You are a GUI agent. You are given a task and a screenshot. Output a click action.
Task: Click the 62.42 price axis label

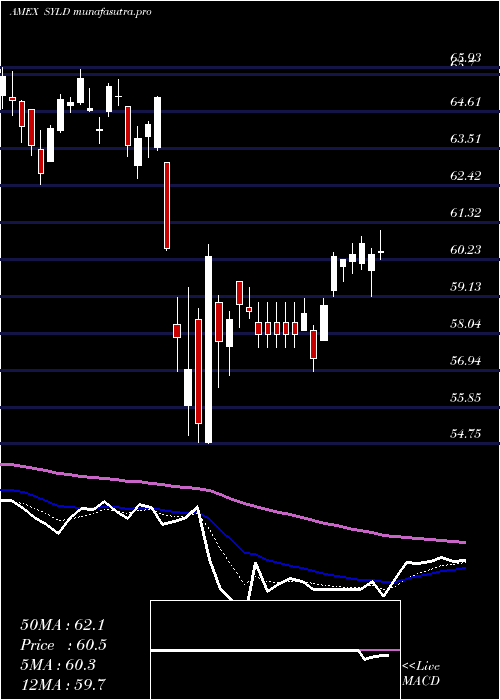(466, 175)
